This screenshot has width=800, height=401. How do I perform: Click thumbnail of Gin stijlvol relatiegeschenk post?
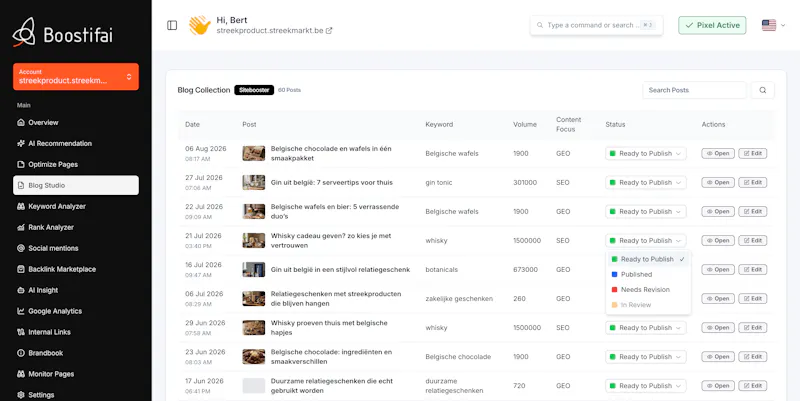(x=254, y=270)
